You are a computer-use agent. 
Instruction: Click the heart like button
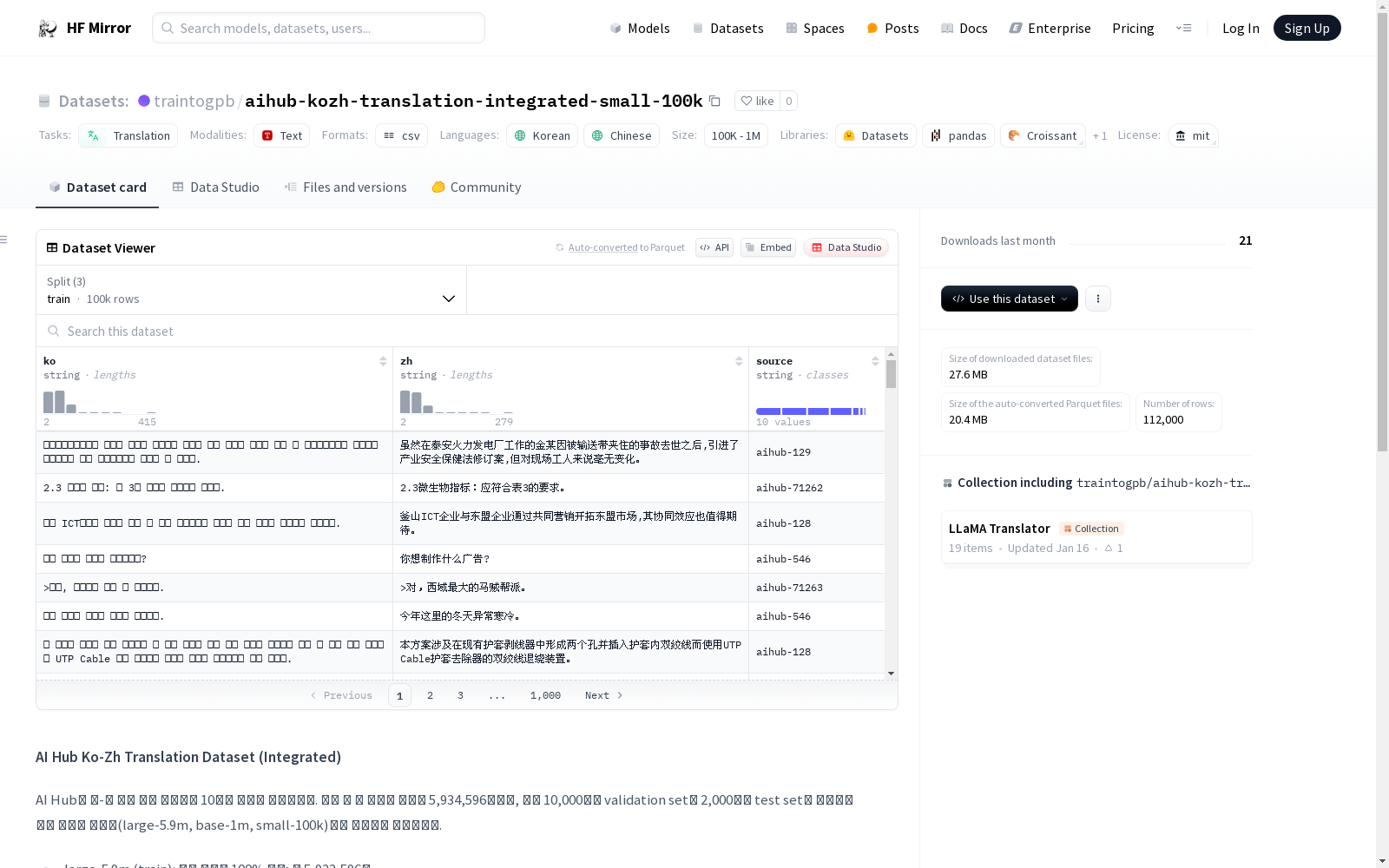click(x=757, y=101)
